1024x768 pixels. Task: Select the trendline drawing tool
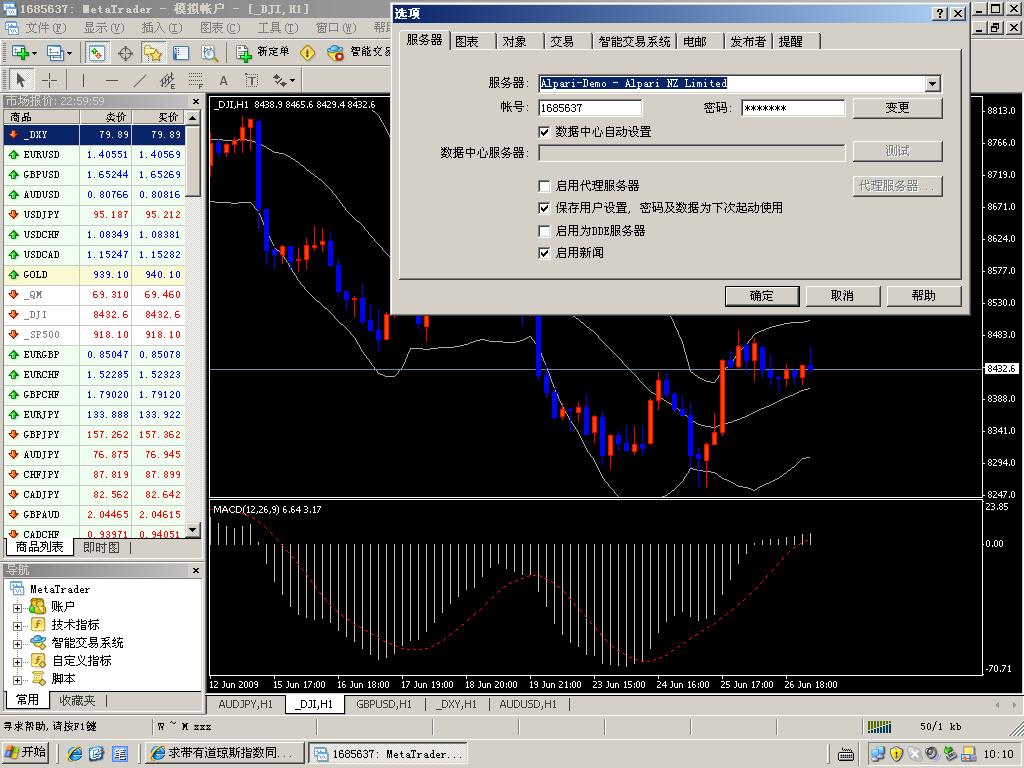140,80
